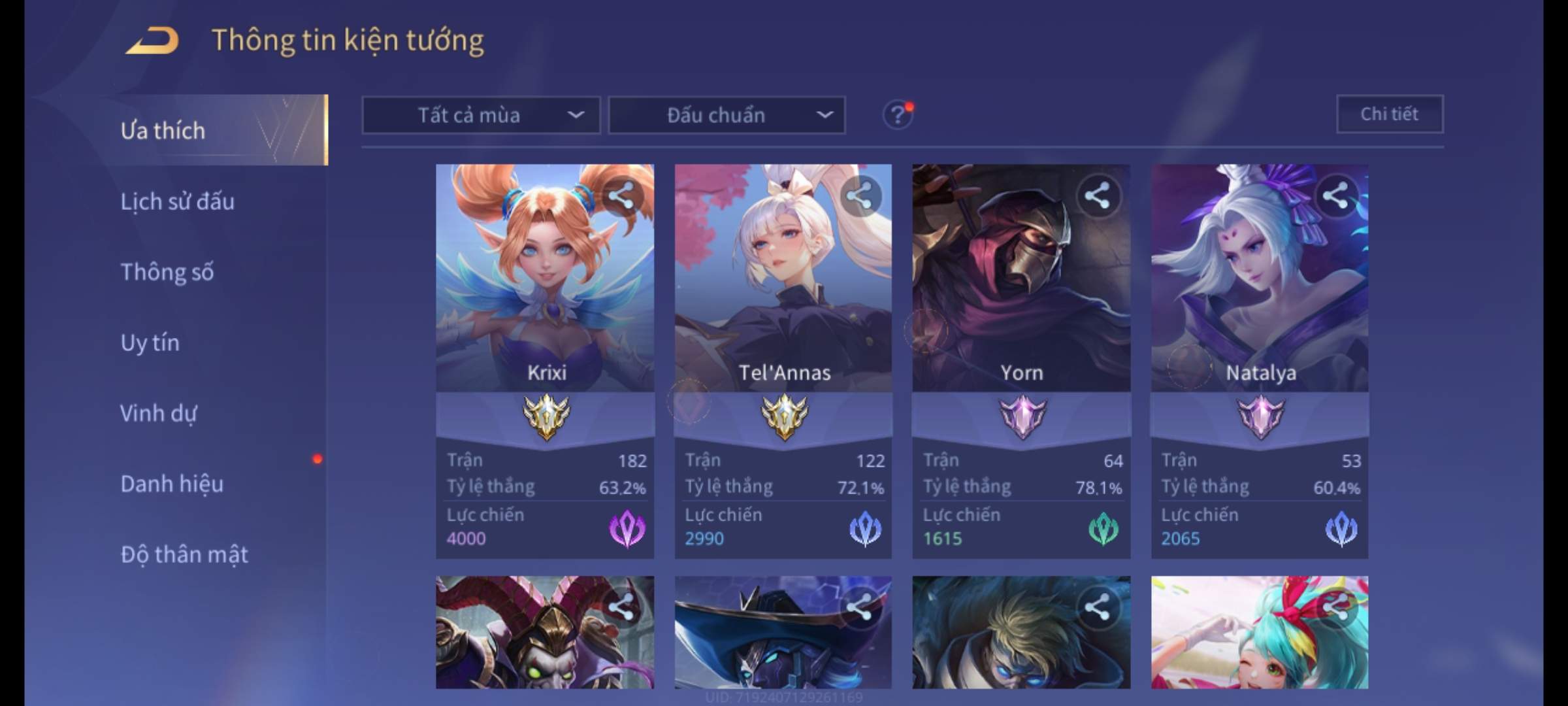Open the Độ thân mật tab
This screenshot has width=1568, height=706.
tap(184, 554)
